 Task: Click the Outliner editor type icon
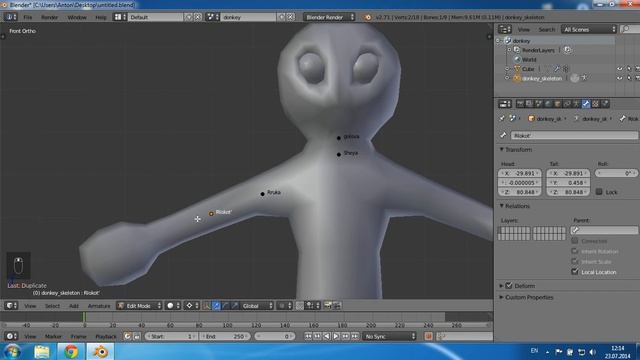[504, 29]
